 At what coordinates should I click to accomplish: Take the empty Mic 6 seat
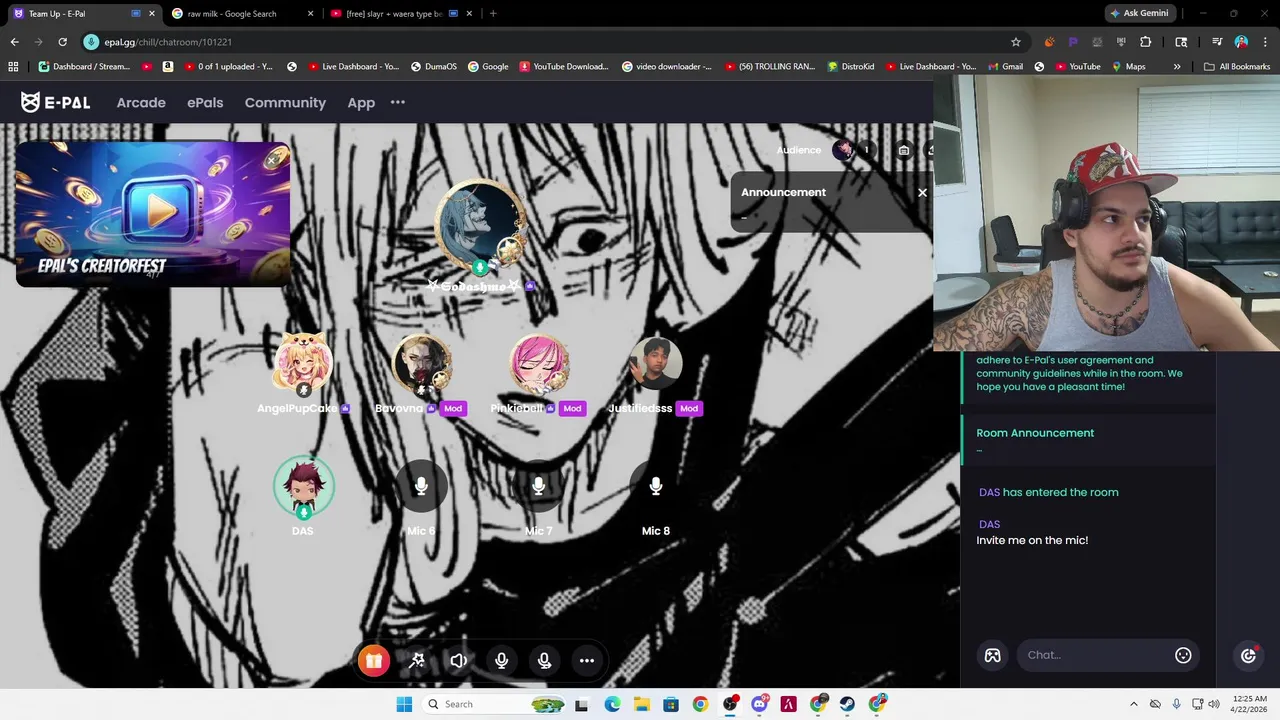[x=421, y=487]
